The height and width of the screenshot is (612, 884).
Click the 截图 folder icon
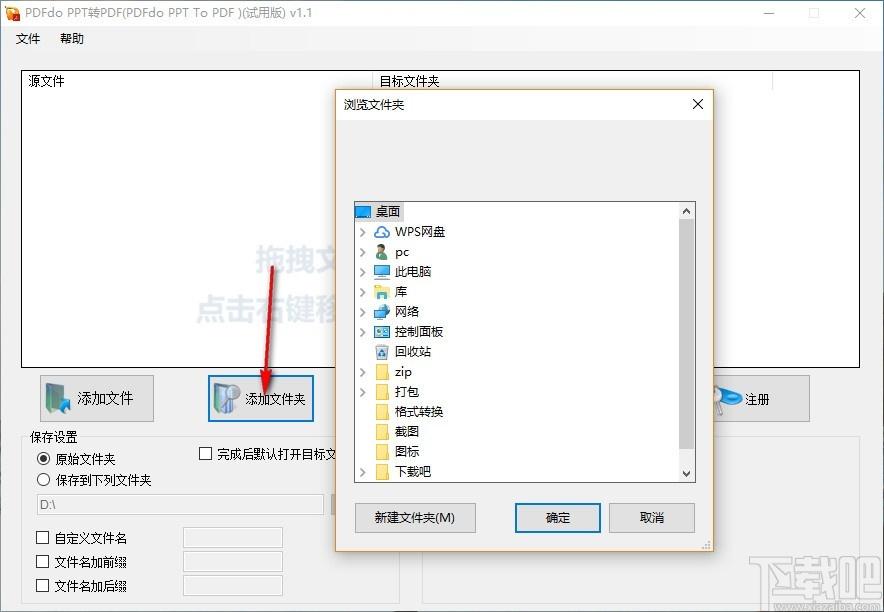pos(382,432)
